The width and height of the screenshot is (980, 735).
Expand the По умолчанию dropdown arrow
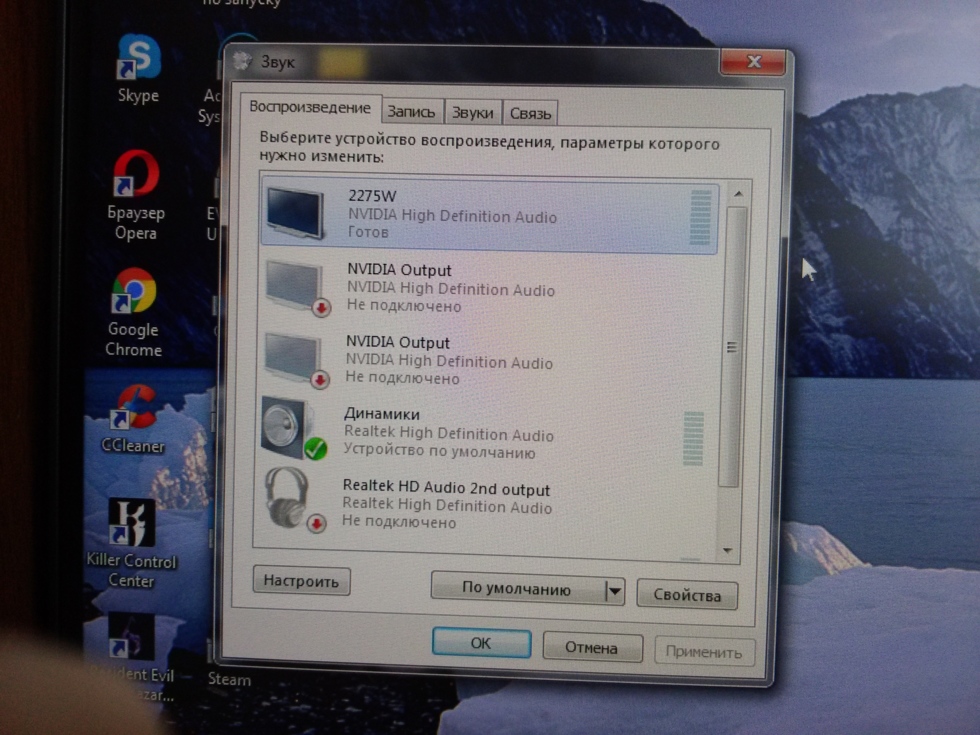click(x=615, y=592)
